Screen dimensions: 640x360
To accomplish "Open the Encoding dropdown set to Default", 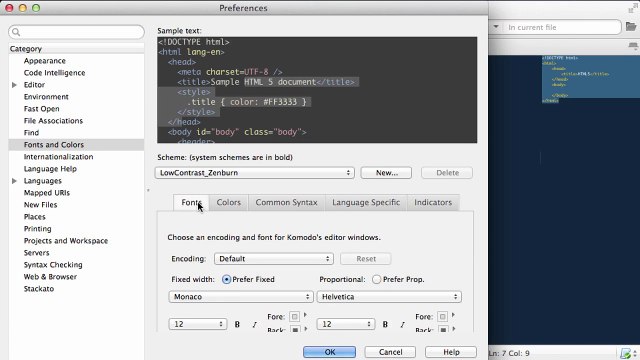I will click(274, 259).
